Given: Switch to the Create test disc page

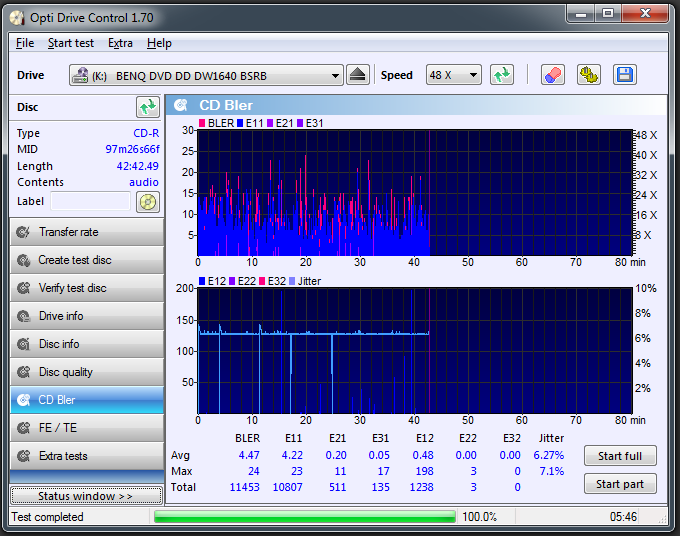Looking at the screenshot, I should [x=87, y=260].
